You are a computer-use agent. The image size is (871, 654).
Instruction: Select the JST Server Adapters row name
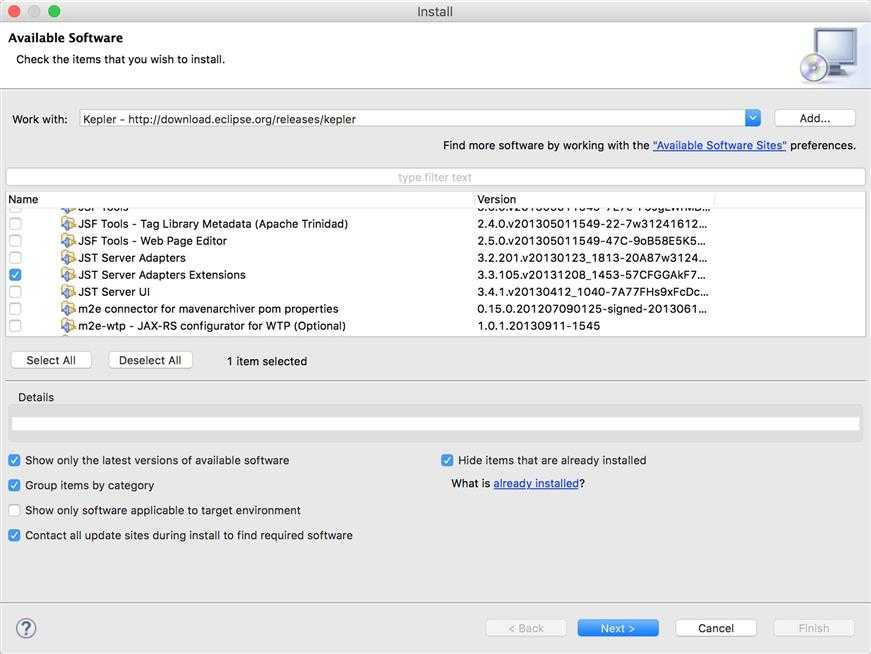pyautogui.click(x=132, y=258)
